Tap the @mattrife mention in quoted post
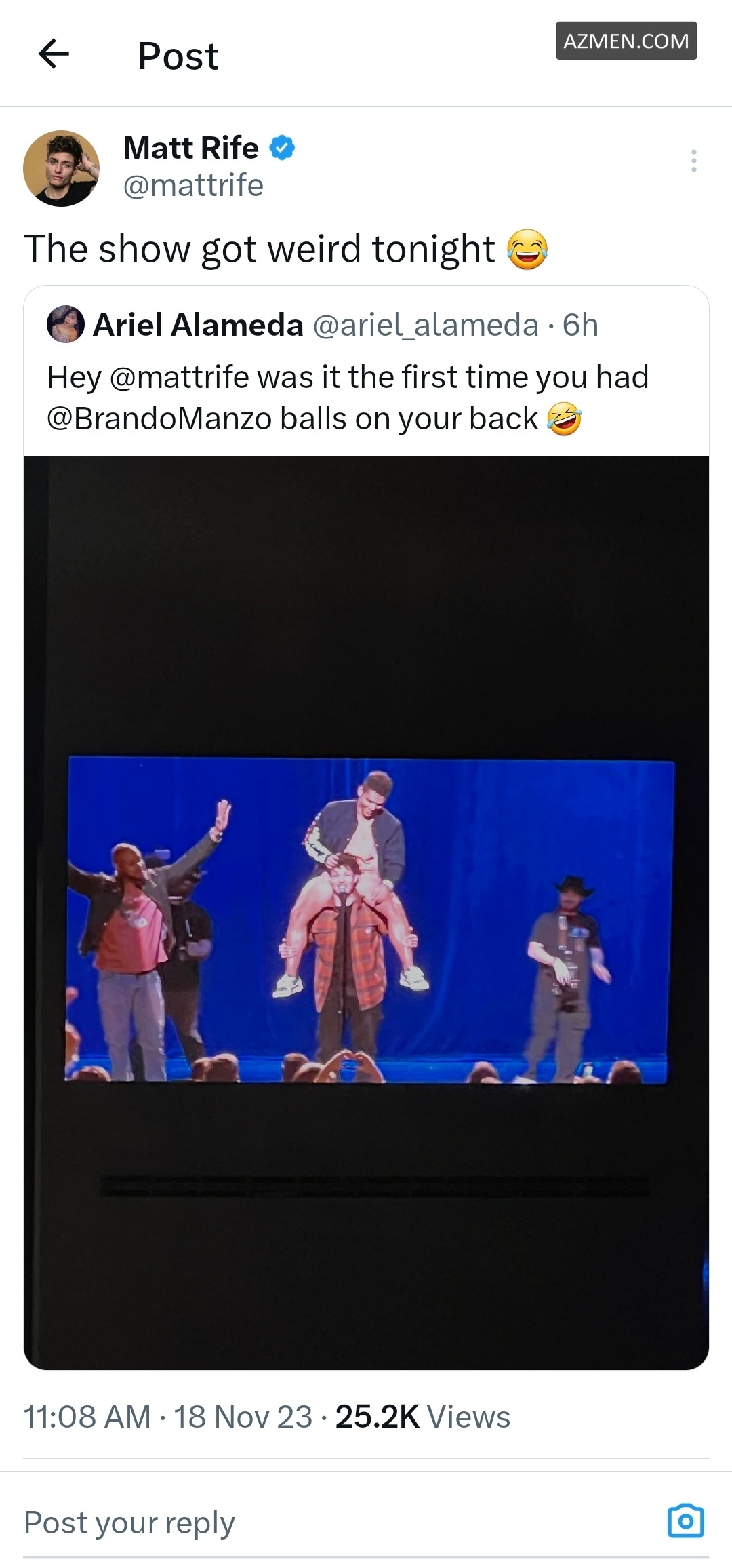The height and width of the screenshot is (1568, 732). click(x=178, y=377)
